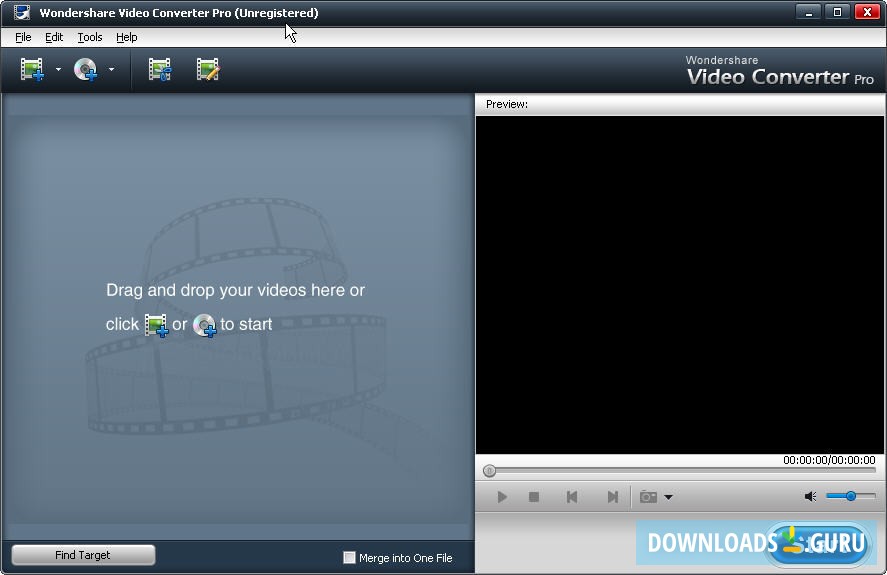Click the preview seek bar handle
887x575 pixels.
(489, 470)
